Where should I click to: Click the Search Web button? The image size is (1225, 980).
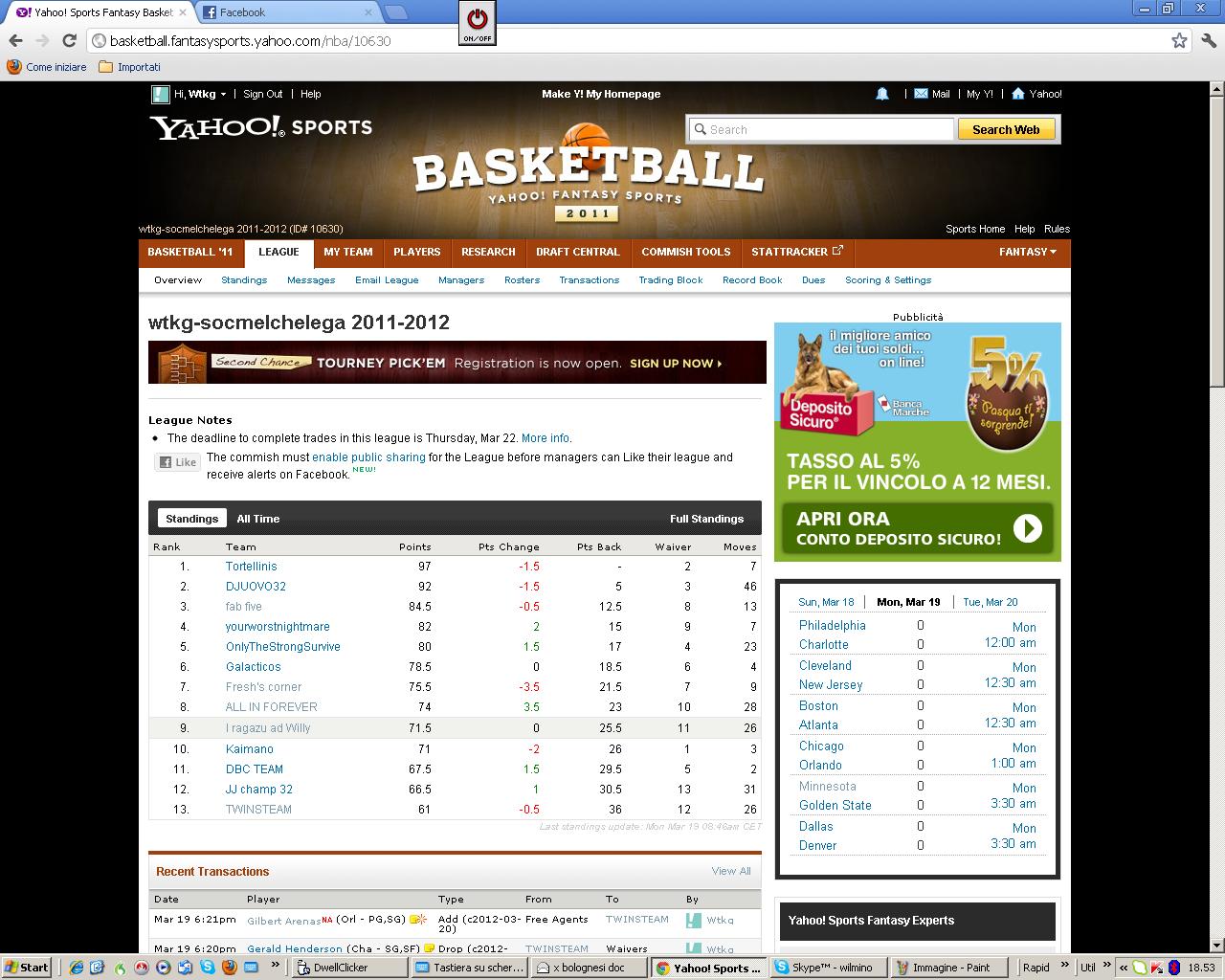(x=1006, y=129)
